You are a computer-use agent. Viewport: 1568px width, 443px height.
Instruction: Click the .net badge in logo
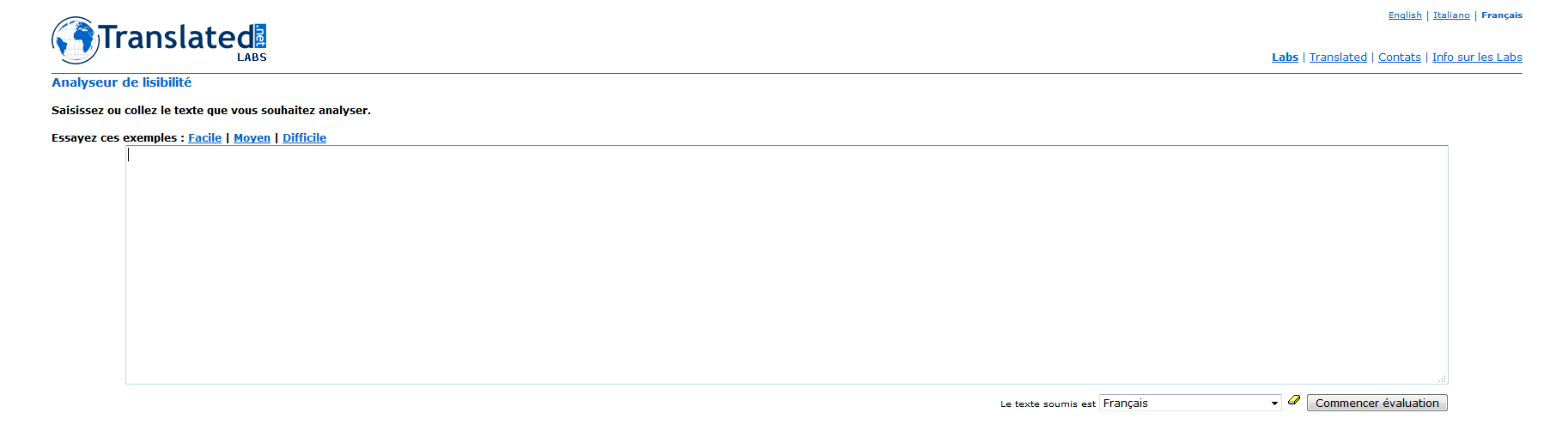coord(260,36)
